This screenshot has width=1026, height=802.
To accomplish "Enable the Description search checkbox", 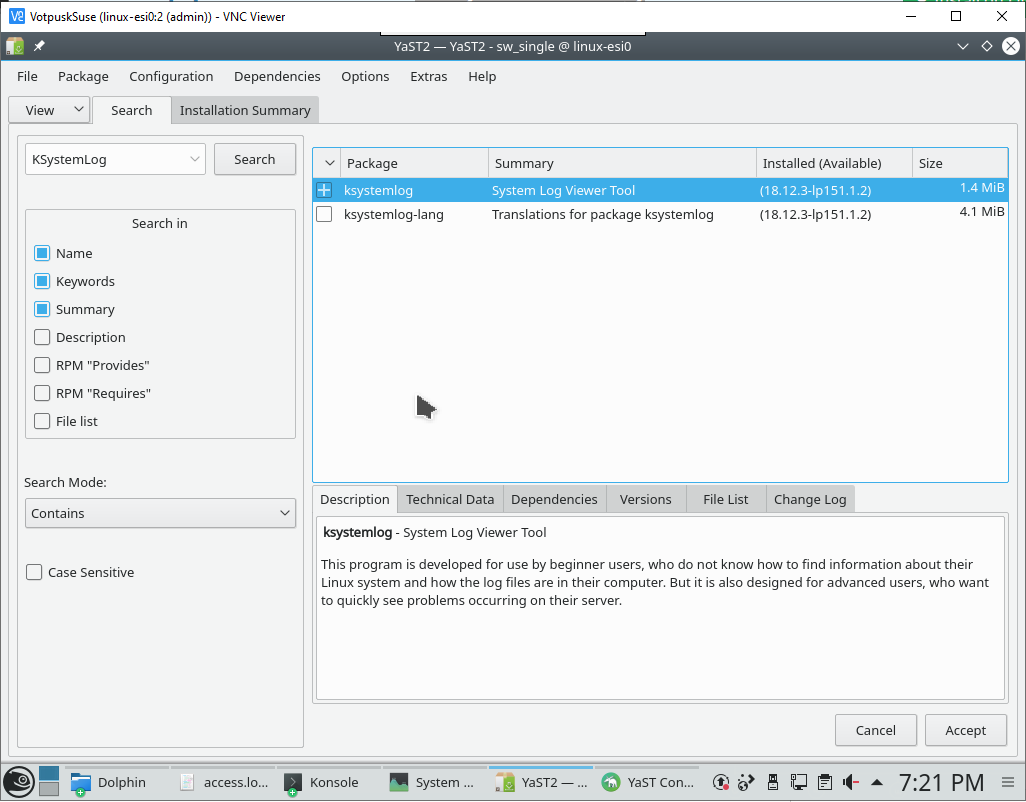I will [42, 338].
